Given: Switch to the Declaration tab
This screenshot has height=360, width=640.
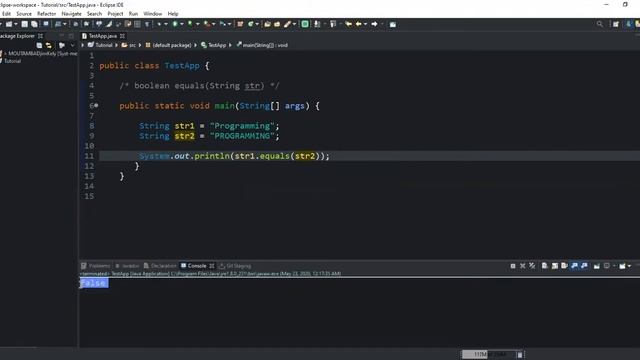Looking at the screenshot, I should pyautogui.click(x=160, y=266).
